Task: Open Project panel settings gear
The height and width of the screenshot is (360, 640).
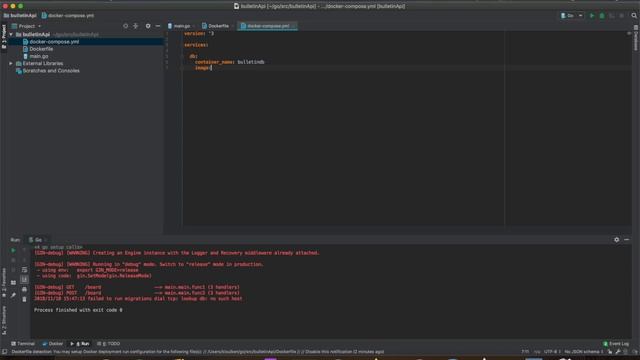Action: pos(148,26)
